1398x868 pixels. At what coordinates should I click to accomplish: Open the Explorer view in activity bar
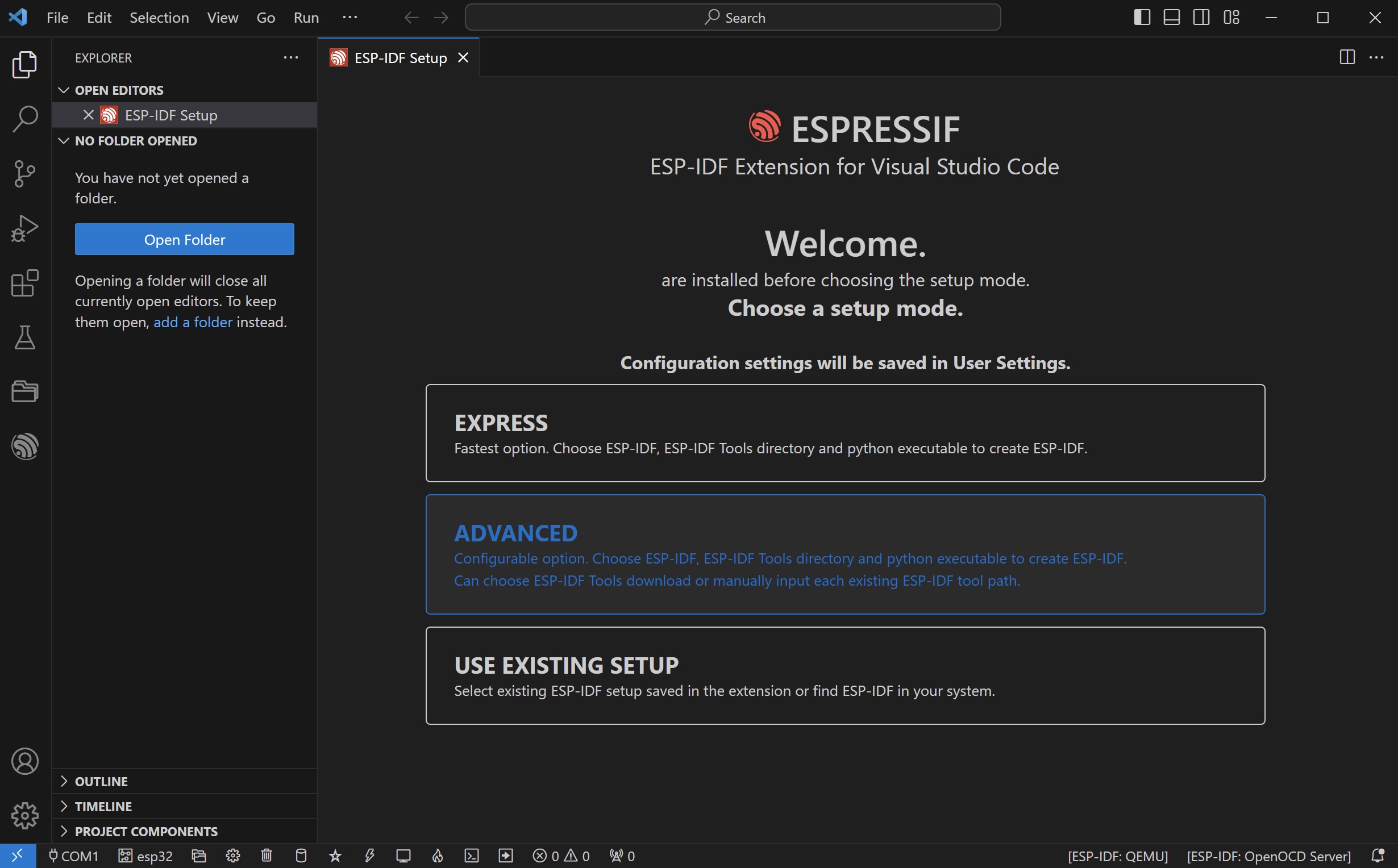point(24,64)
